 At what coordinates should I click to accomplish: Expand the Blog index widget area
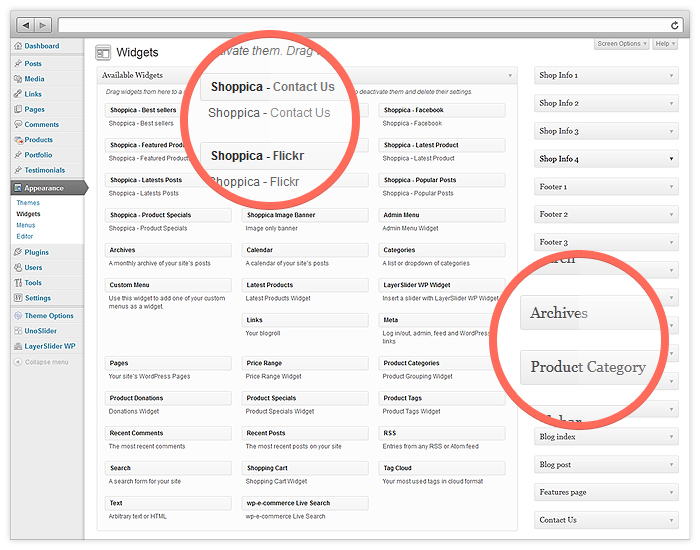[606, 437]
